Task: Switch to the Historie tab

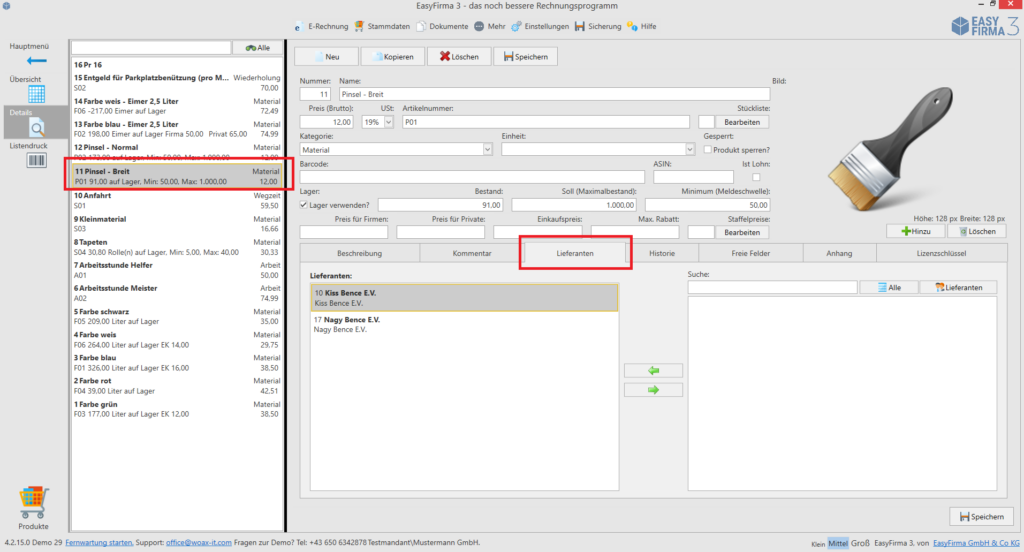Action: [662, 253]
